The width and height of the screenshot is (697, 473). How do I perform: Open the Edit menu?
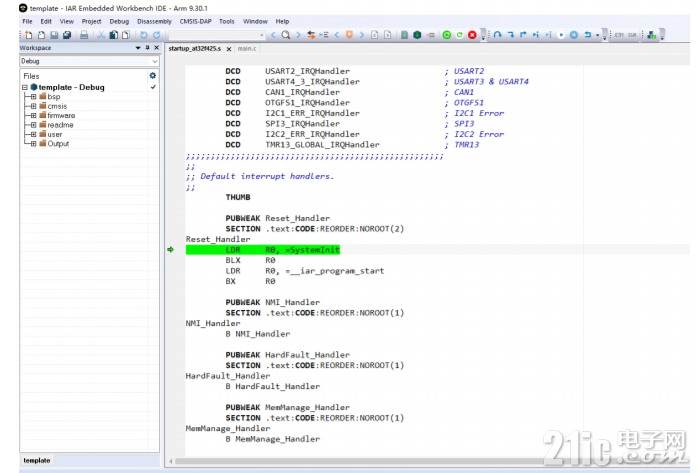click(x=46, y=21)
